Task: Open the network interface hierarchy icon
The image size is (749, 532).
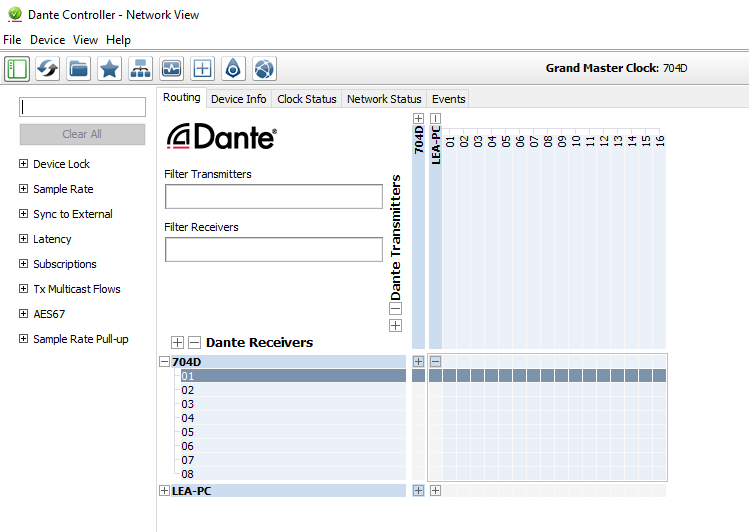Action: [x=140, y=69]
